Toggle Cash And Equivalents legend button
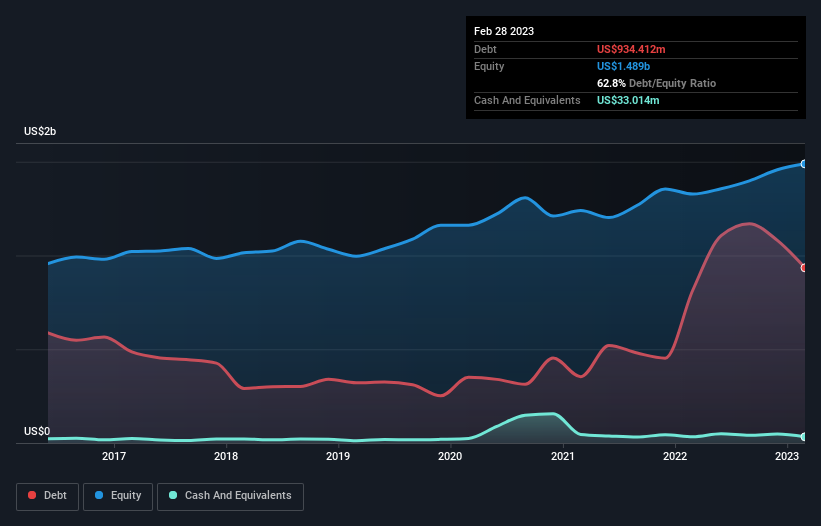The width and height of the screenshot is (821, 526). (230, 496)
